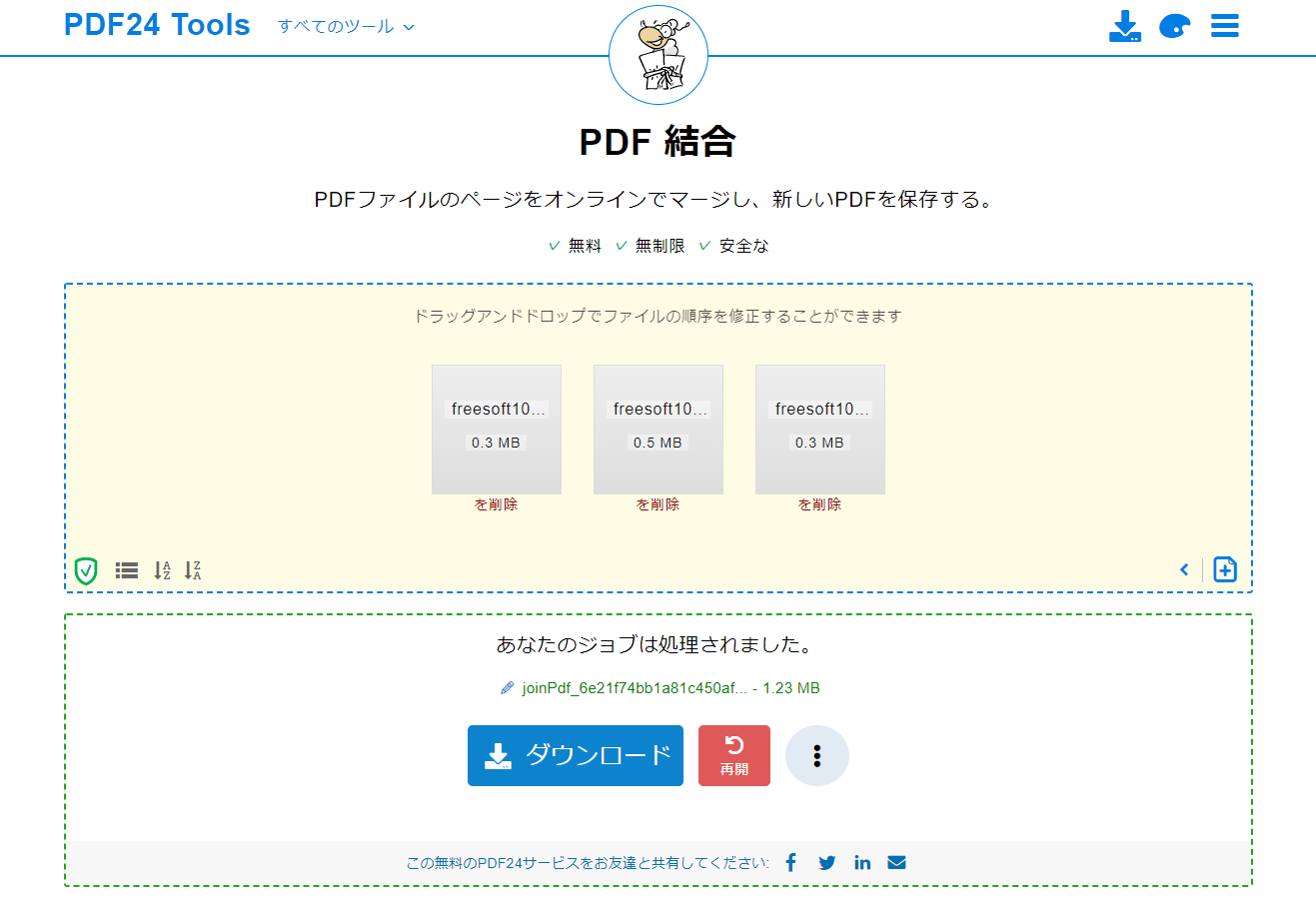This screenshot has height=921, width=1316.
Task: Click the green security shield icon
Action: pyautogui.click(x=85, y=569)
